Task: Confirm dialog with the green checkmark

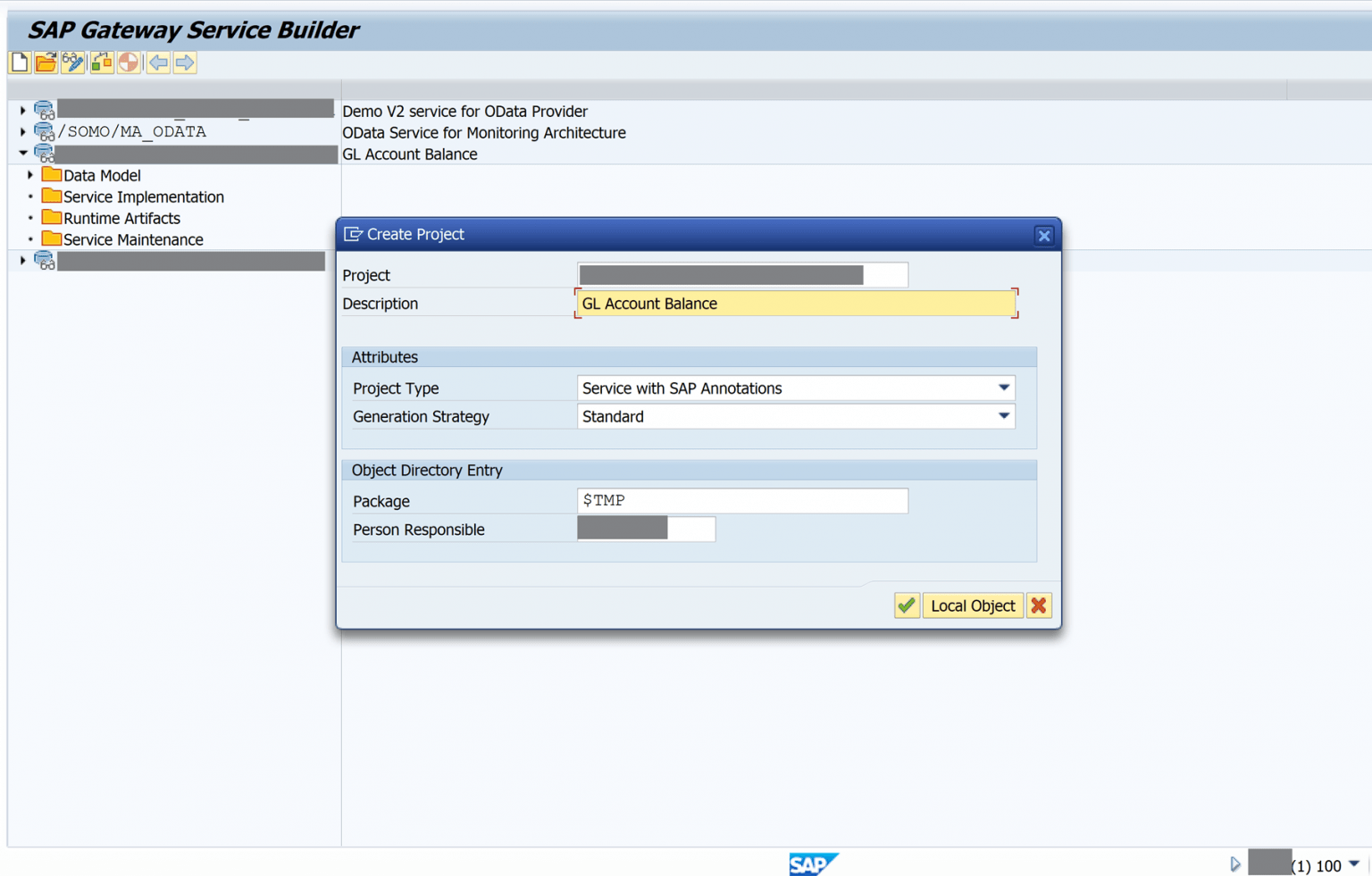Action: pyautogui.click(x=906, y=605)
